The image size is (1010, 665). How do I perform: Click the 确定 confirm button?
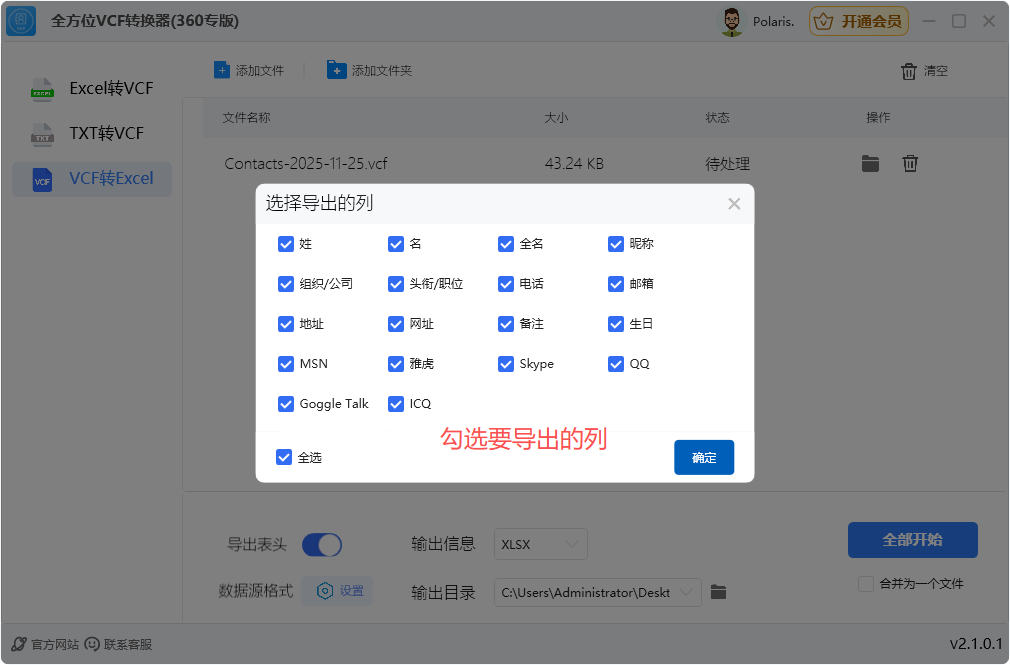pyautogui.click(x=704, y=457)
